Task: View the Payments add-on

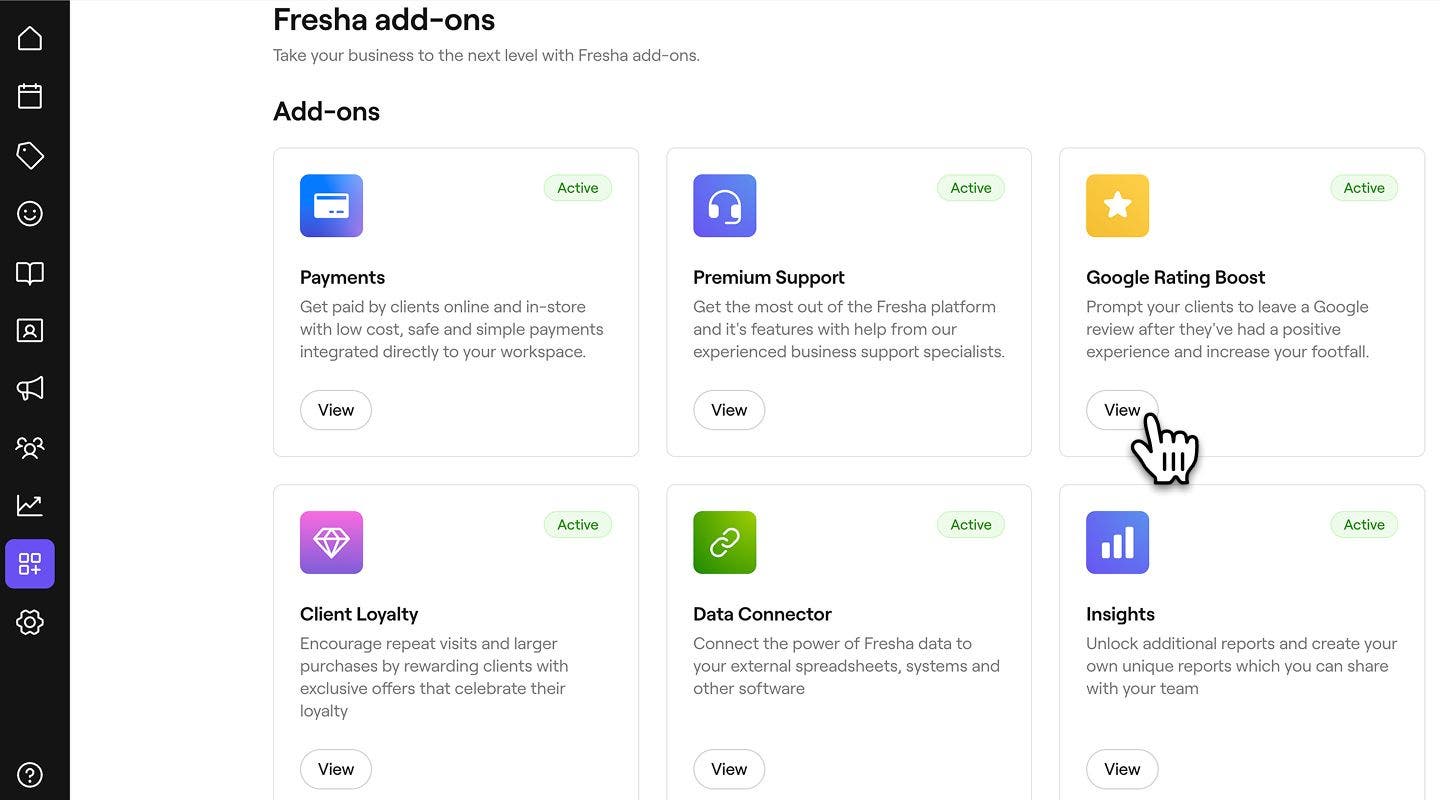Action: coord(336,410)
